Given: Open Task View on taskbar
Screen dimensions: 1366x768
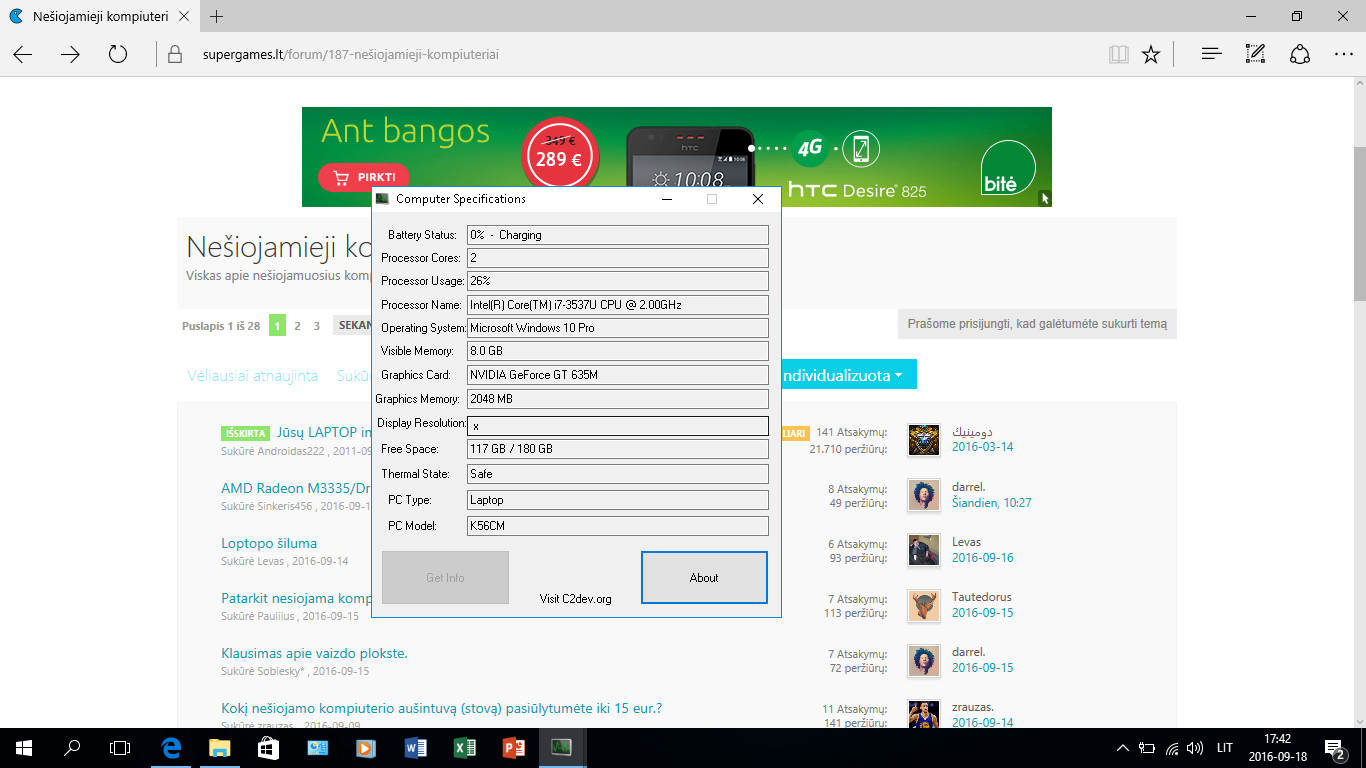Looking at the screenshot, I should (120, 747).
